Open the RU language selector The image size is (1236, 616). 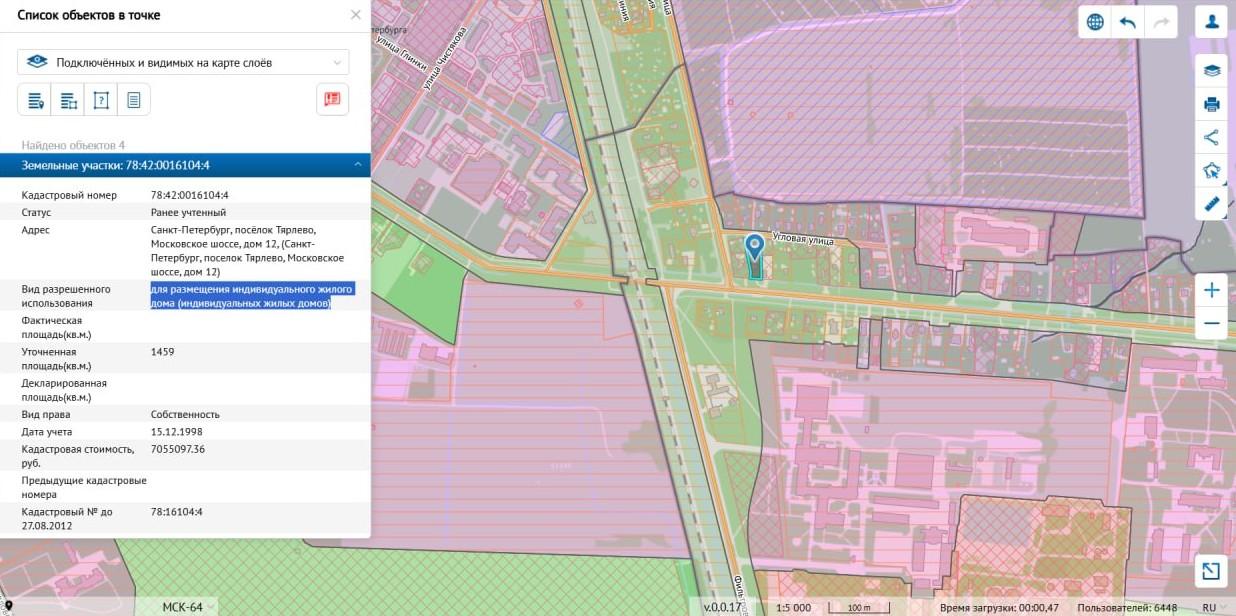click(x=1214, y=607)
